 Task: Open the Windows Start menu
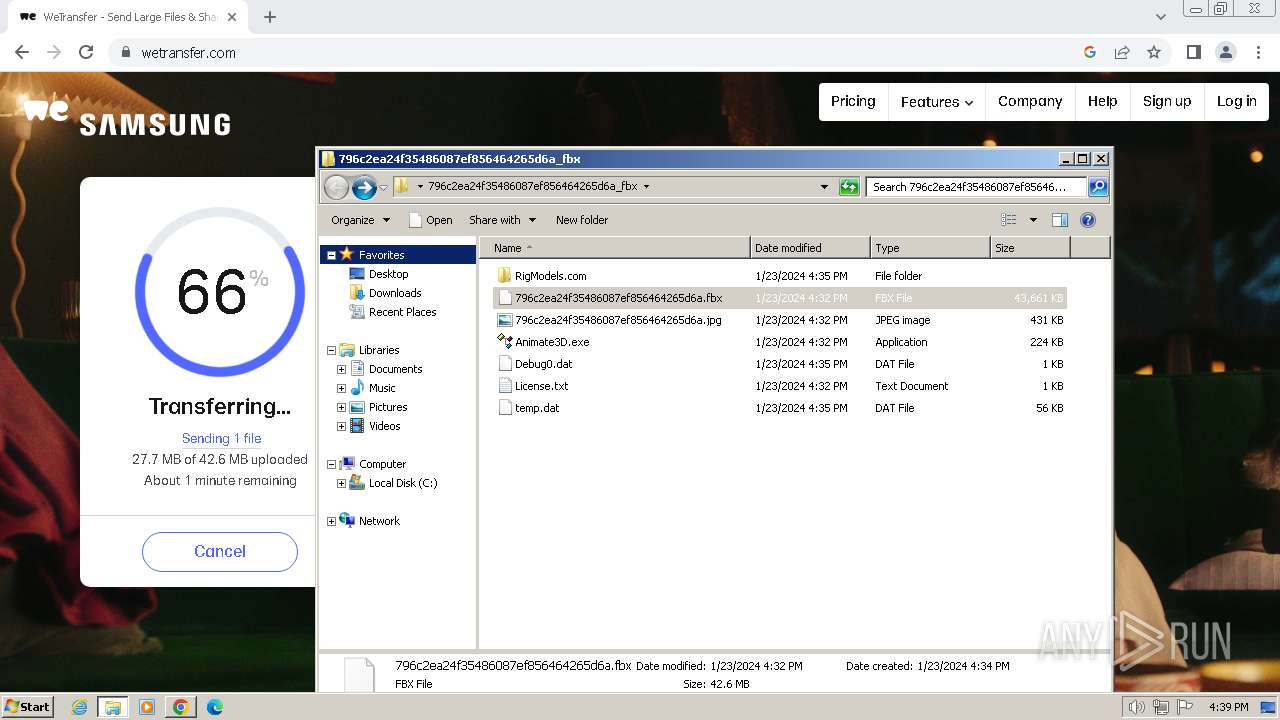pos(28,707)
